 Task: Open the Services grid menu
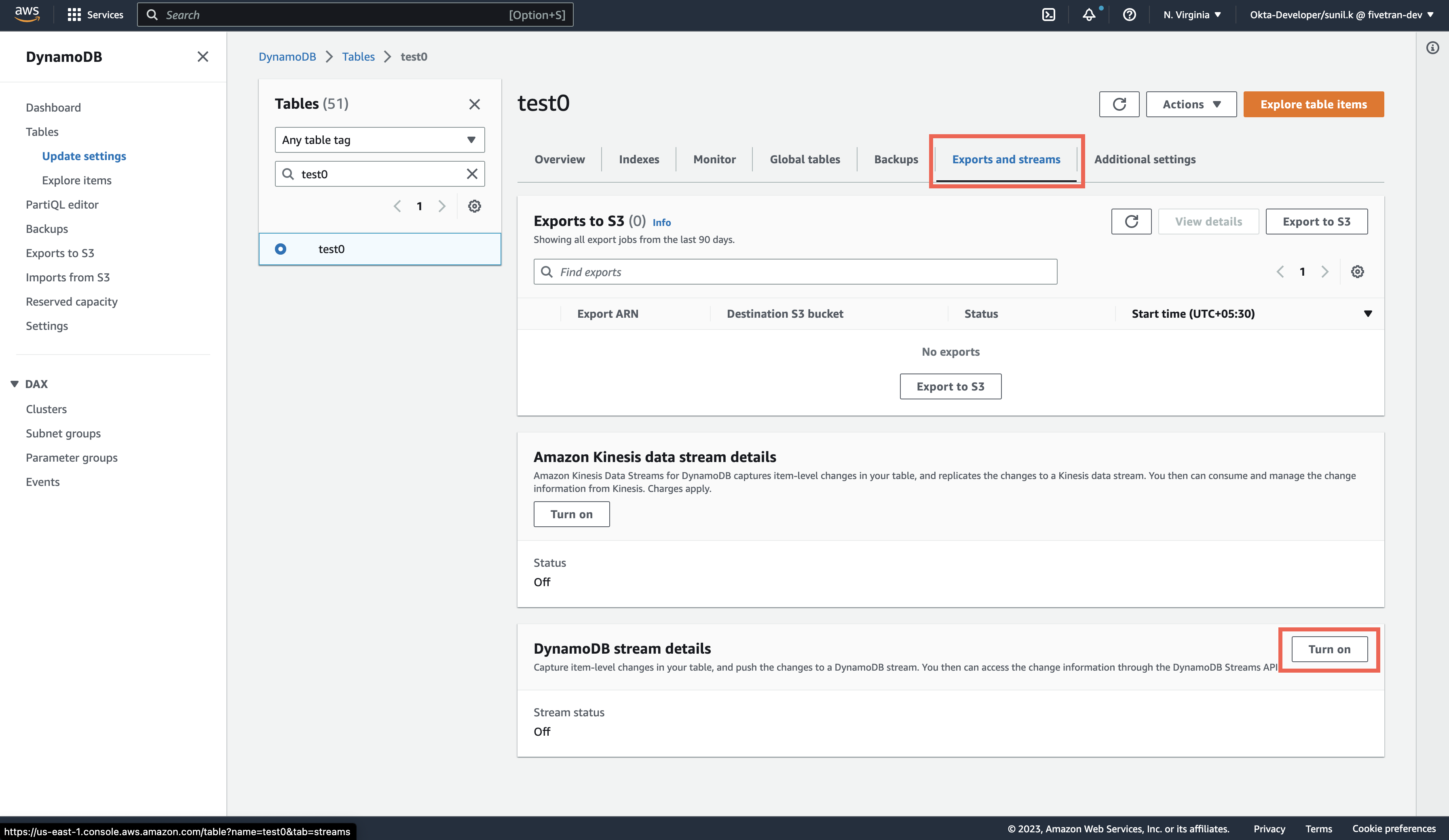point(95,15)
